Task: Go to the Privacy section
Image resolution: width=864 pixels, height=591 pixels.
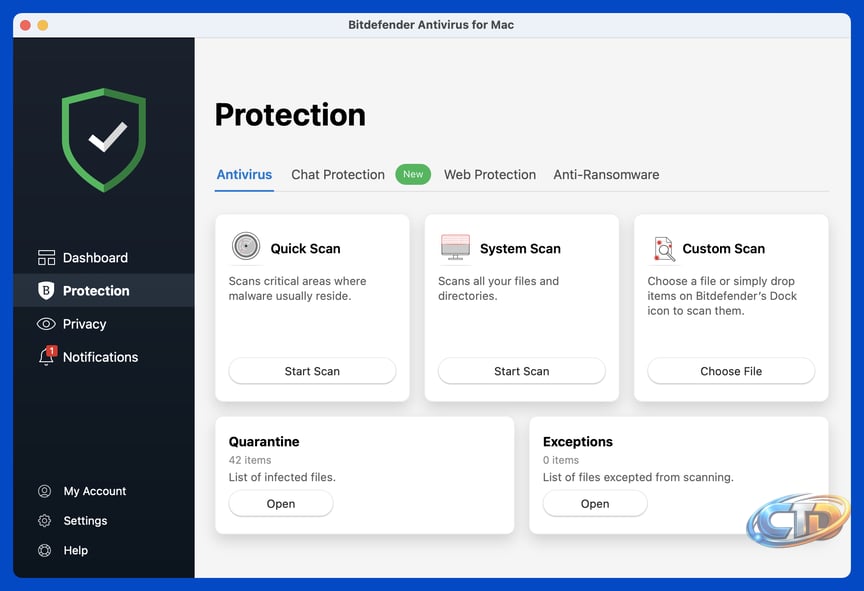Action: pos(104,324)
